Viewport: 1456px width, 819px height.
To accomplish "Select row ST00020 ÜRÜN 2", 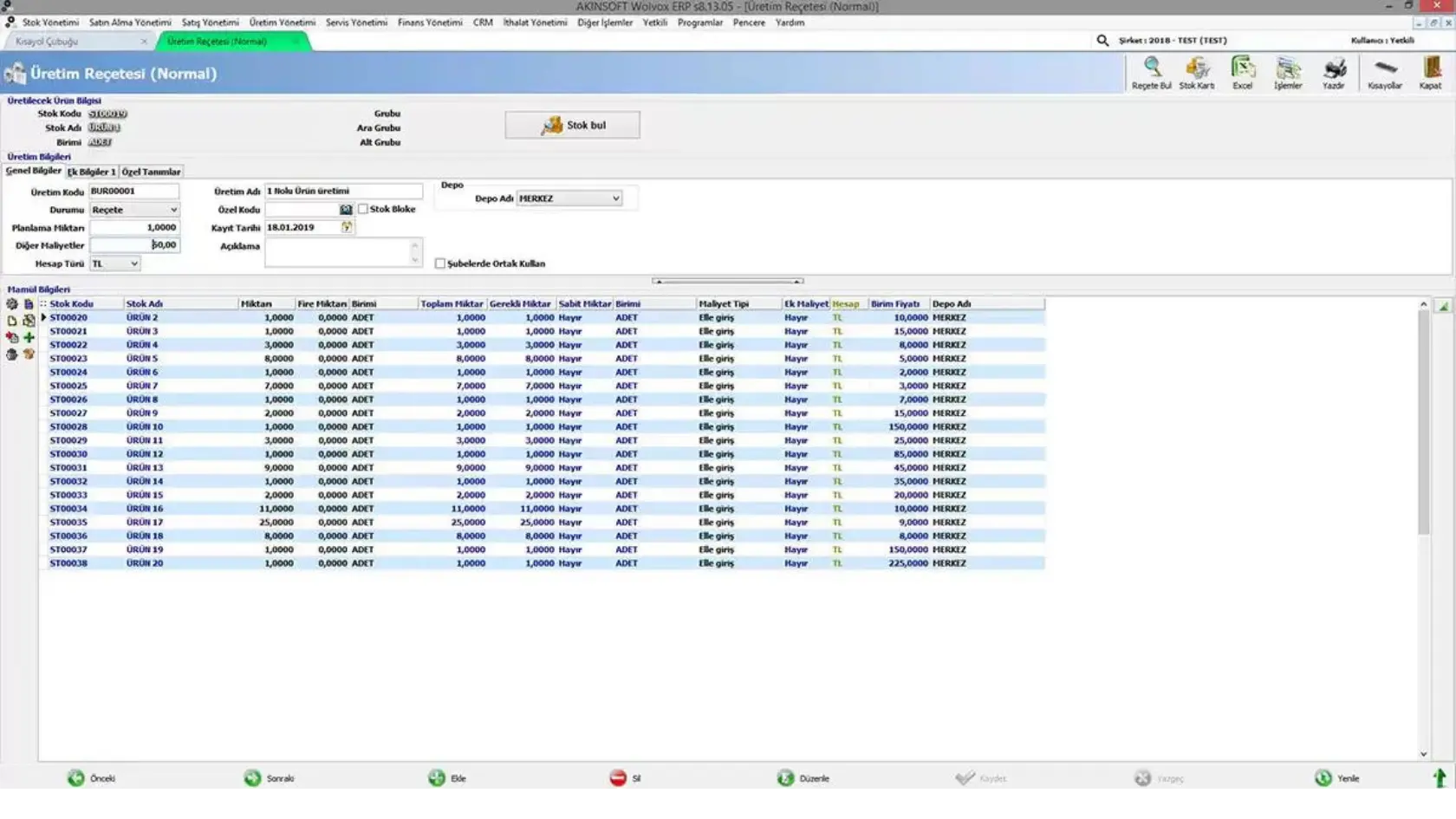I will tap(542, 318).
